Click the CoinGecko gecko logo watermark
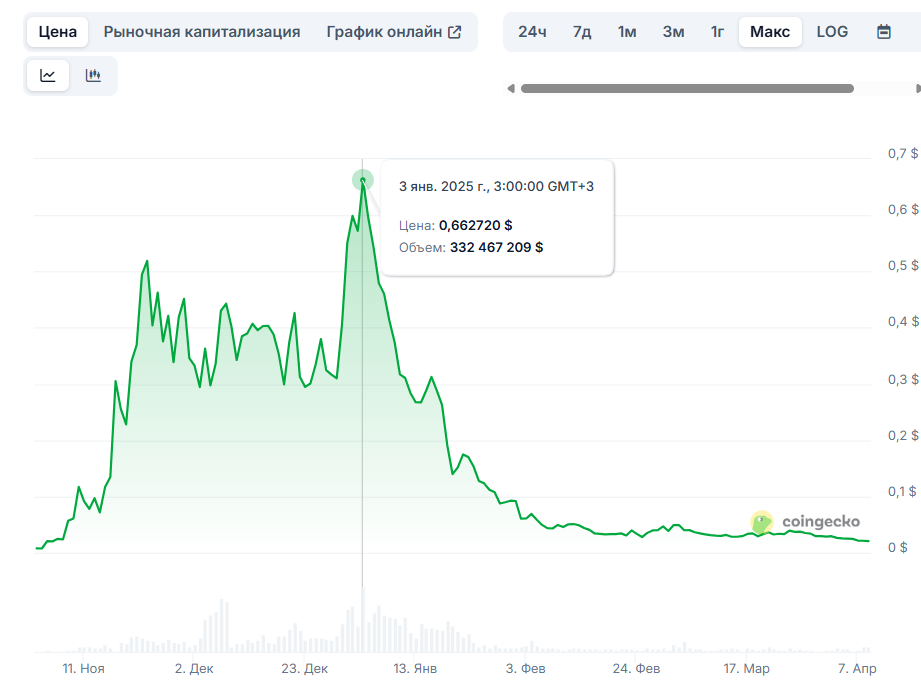 click(x=762, y=522)
